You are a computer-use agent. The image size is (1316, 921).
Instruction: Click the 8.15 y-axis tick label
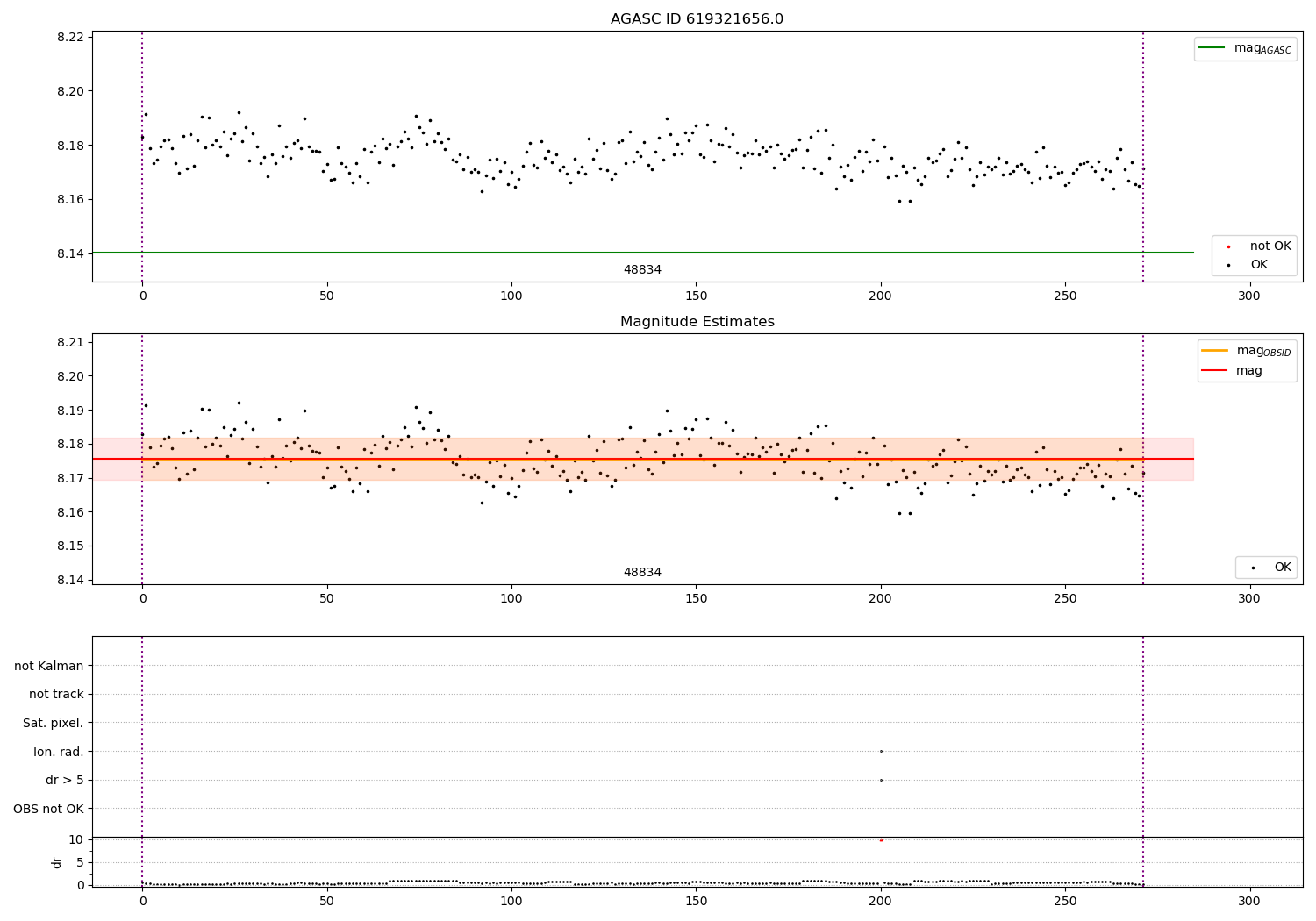point(69,546)
